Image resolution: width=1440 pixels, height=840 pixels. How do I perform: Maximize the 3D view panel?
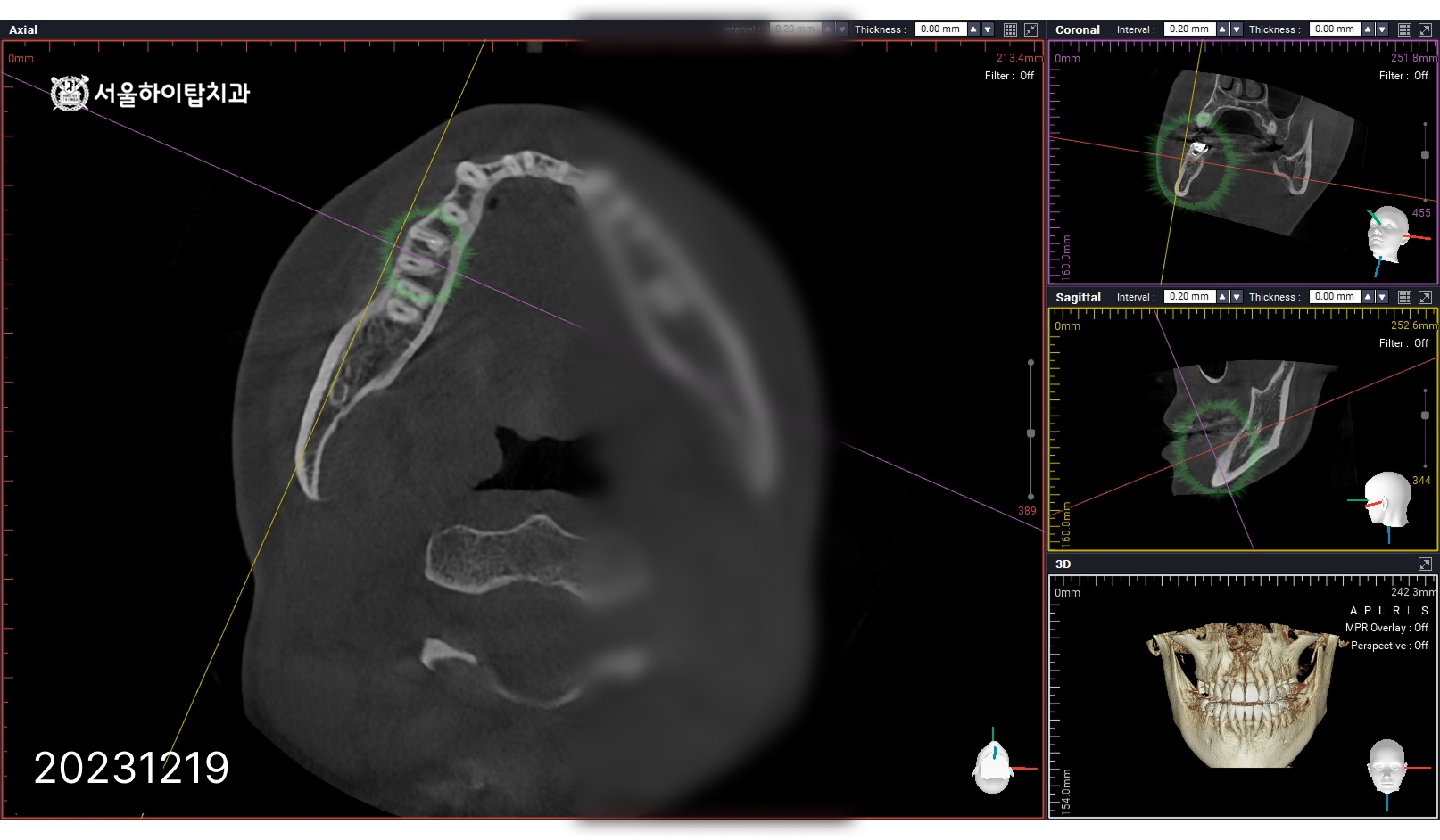[x=1425, y=564]
